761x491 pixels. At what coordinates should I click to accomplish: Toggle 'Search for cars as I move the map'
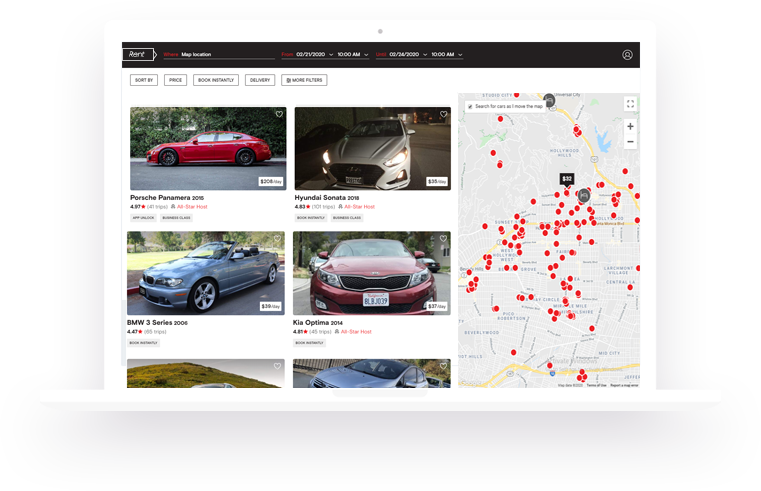[x=470, y=106]
